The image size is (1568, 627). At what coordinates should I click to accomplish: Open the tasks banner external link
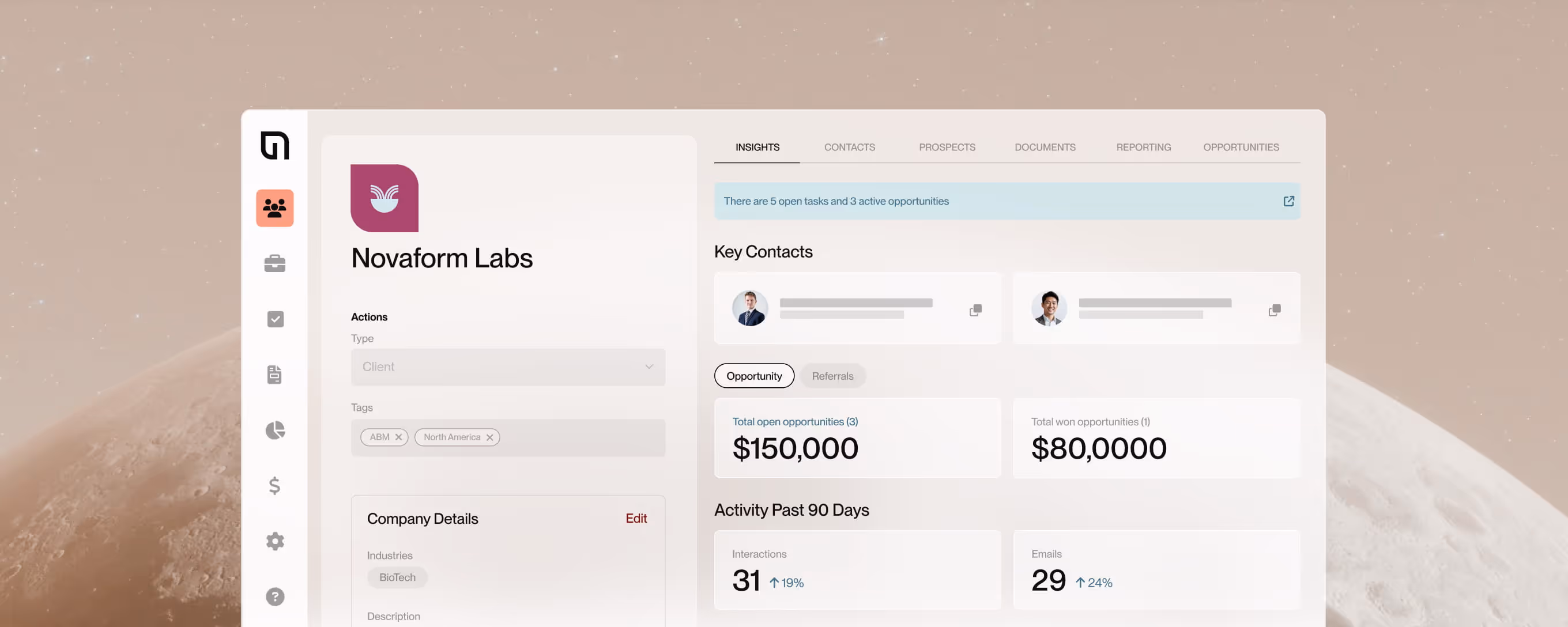(x=1288, y=201)
